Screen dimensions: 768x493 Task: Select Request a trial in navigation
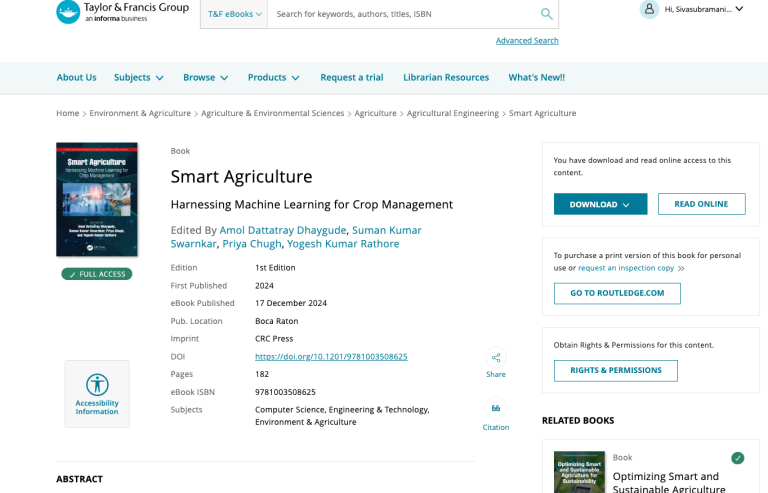[x=352, y=77]
